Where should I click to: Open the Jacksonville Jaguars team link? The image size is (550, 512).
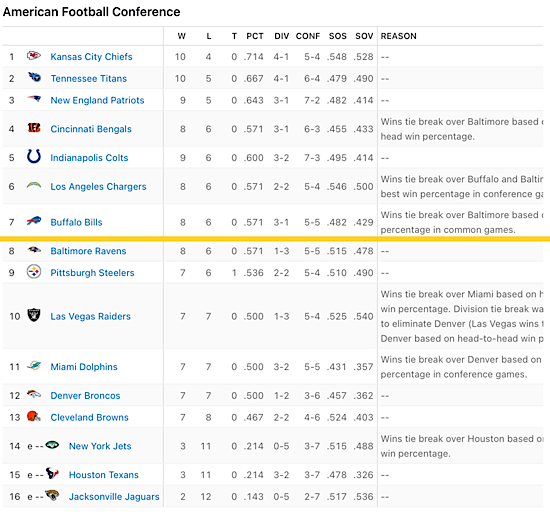coord(114,497)
